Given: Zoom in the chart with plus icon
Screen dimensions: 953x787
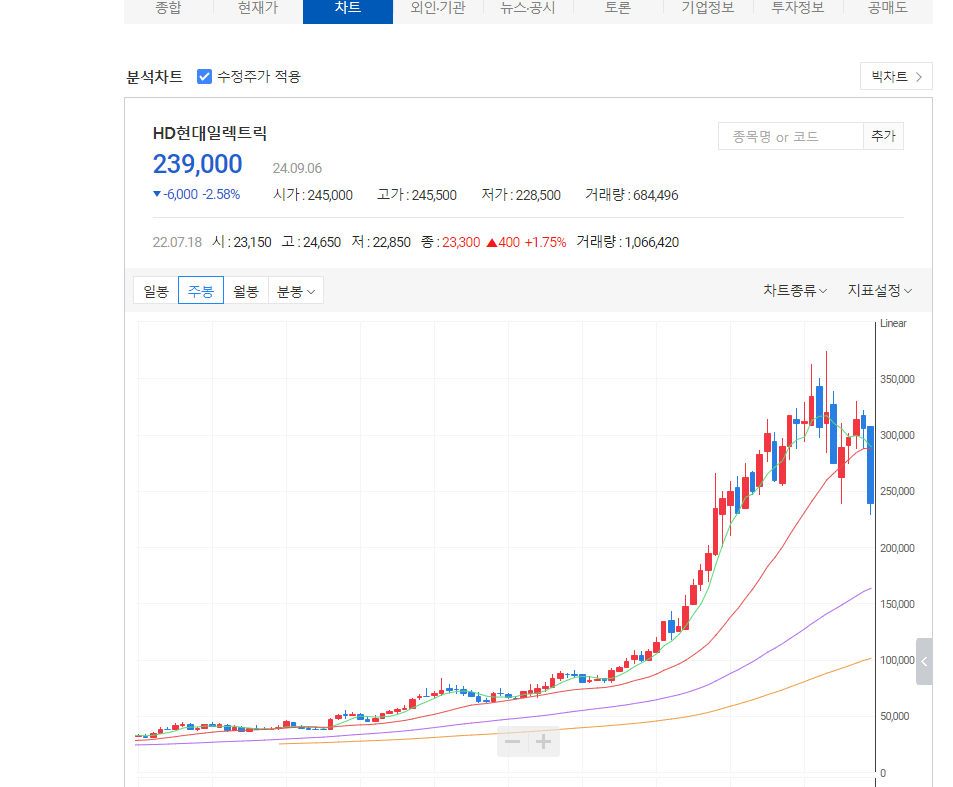Looking at the screenshot, I should tap(543, 742).
